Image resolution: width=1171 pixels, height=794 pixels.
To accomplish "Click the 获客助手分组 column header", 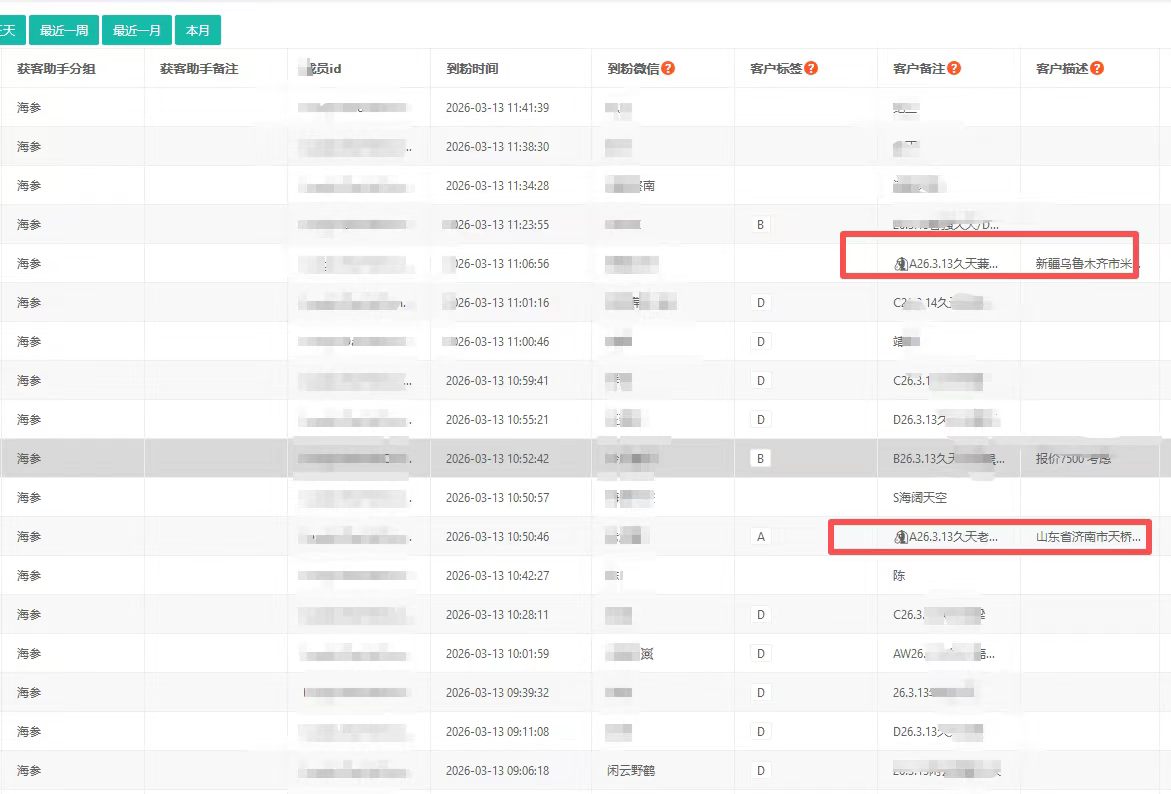I will click(56, 69).
